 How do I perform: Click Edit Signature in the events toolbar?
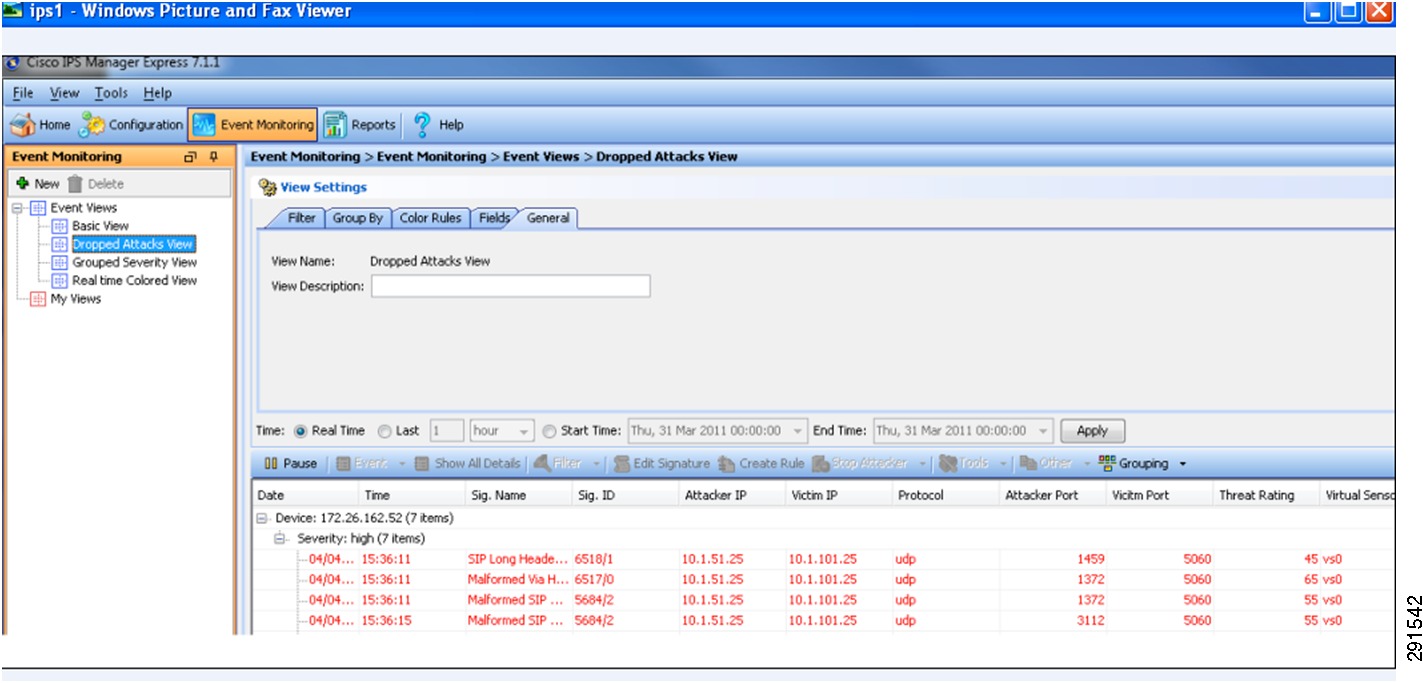[x=661, y=464]
